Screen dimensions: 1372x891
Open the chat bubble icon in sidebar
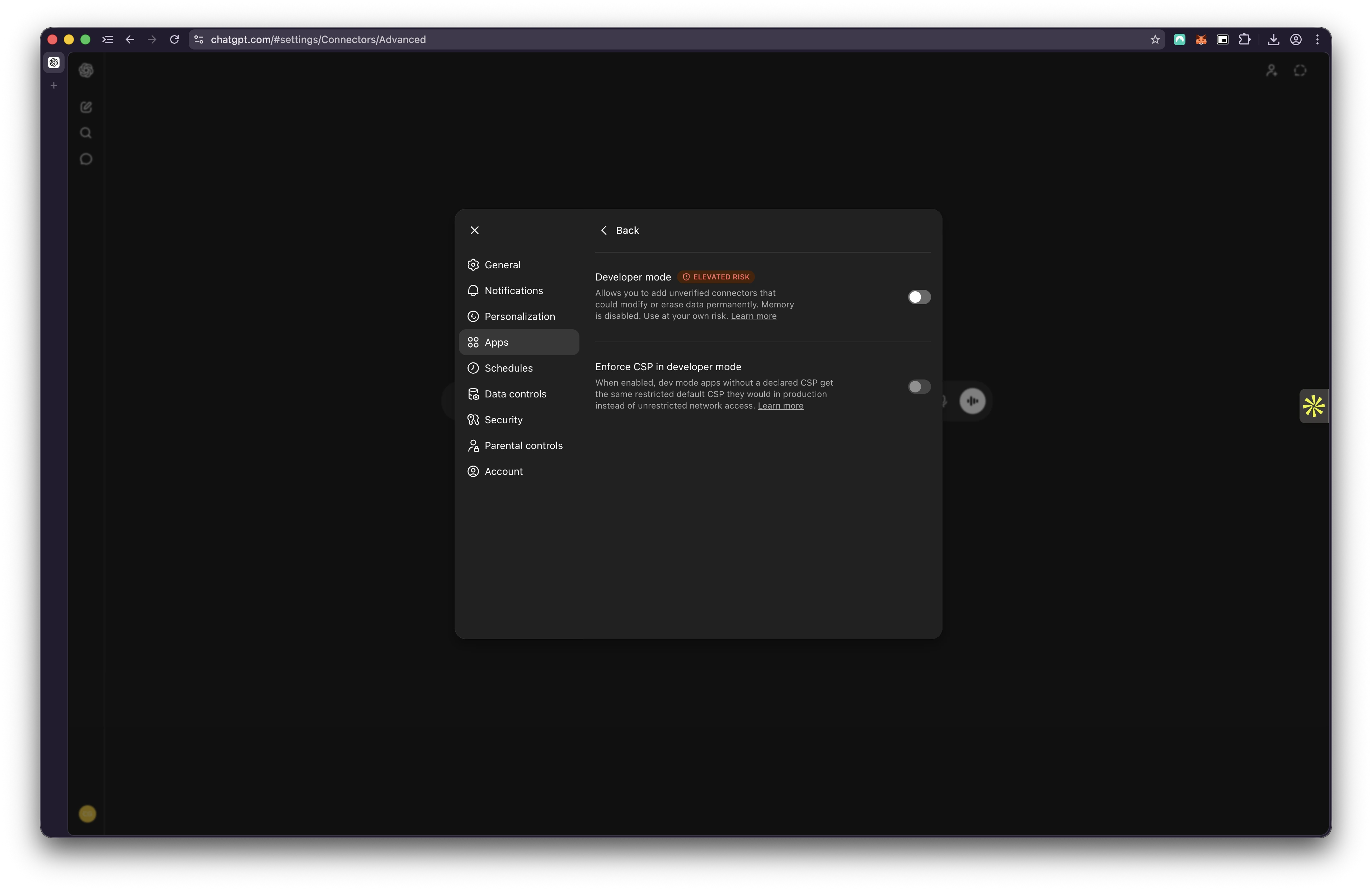86,159
